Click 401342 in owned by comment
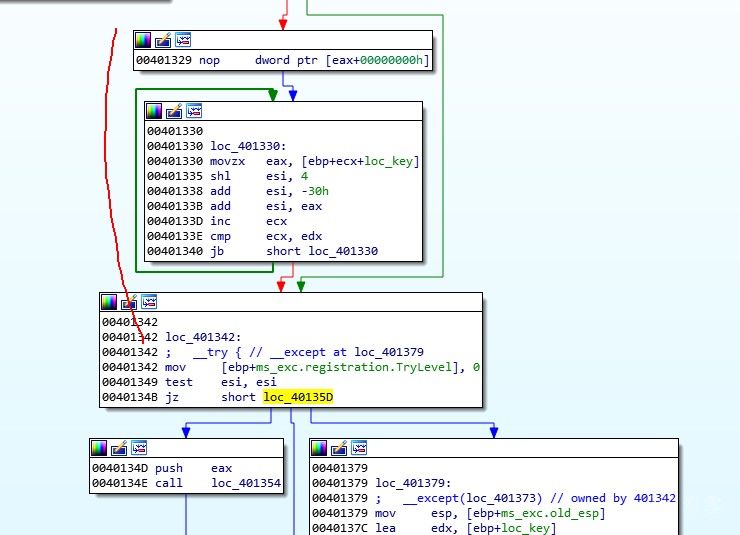740x535 pixels. pos(655,499)
